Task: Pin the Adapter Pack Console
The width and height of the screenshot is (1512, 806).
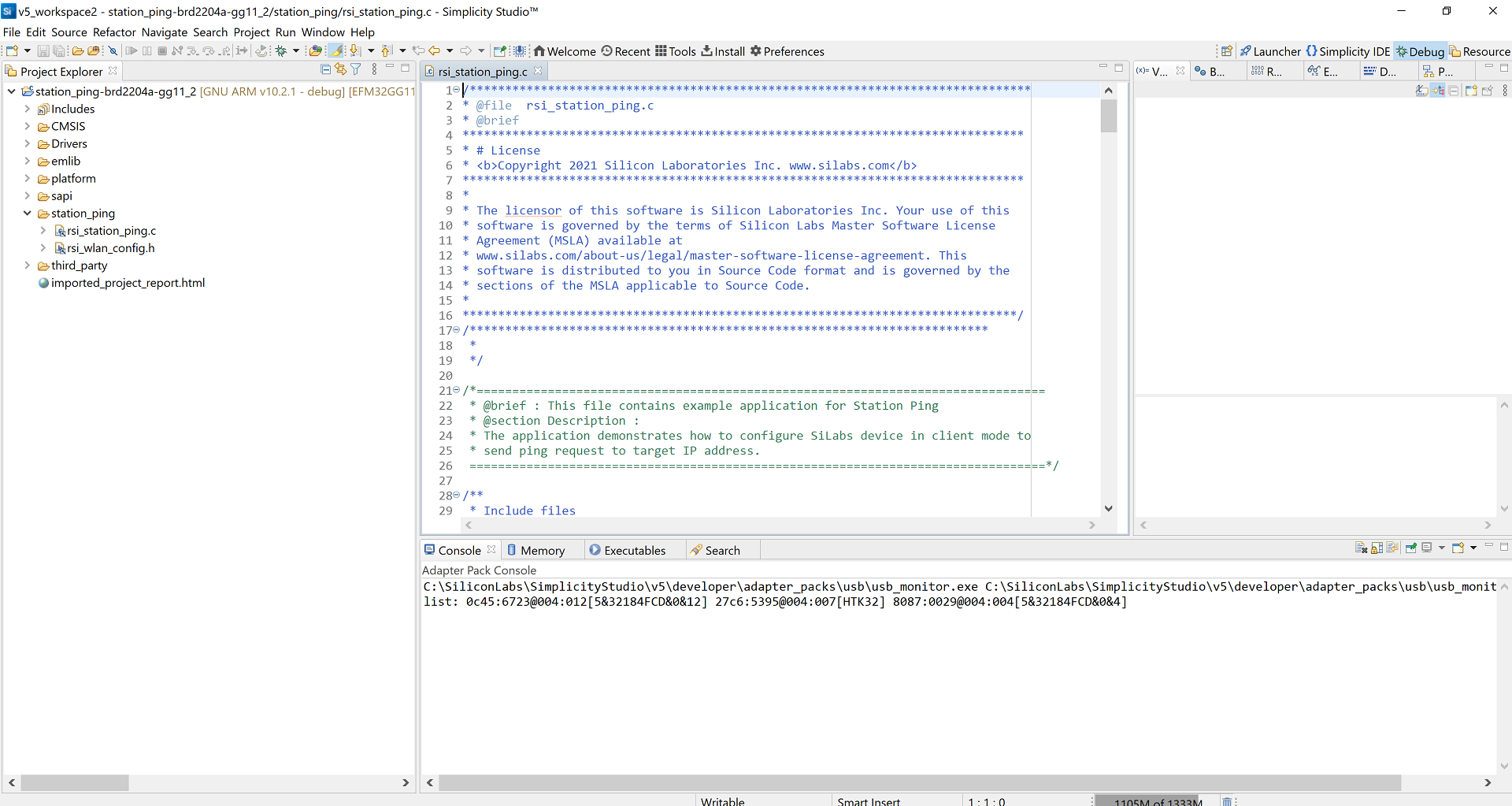Action: pos(1410,548)
